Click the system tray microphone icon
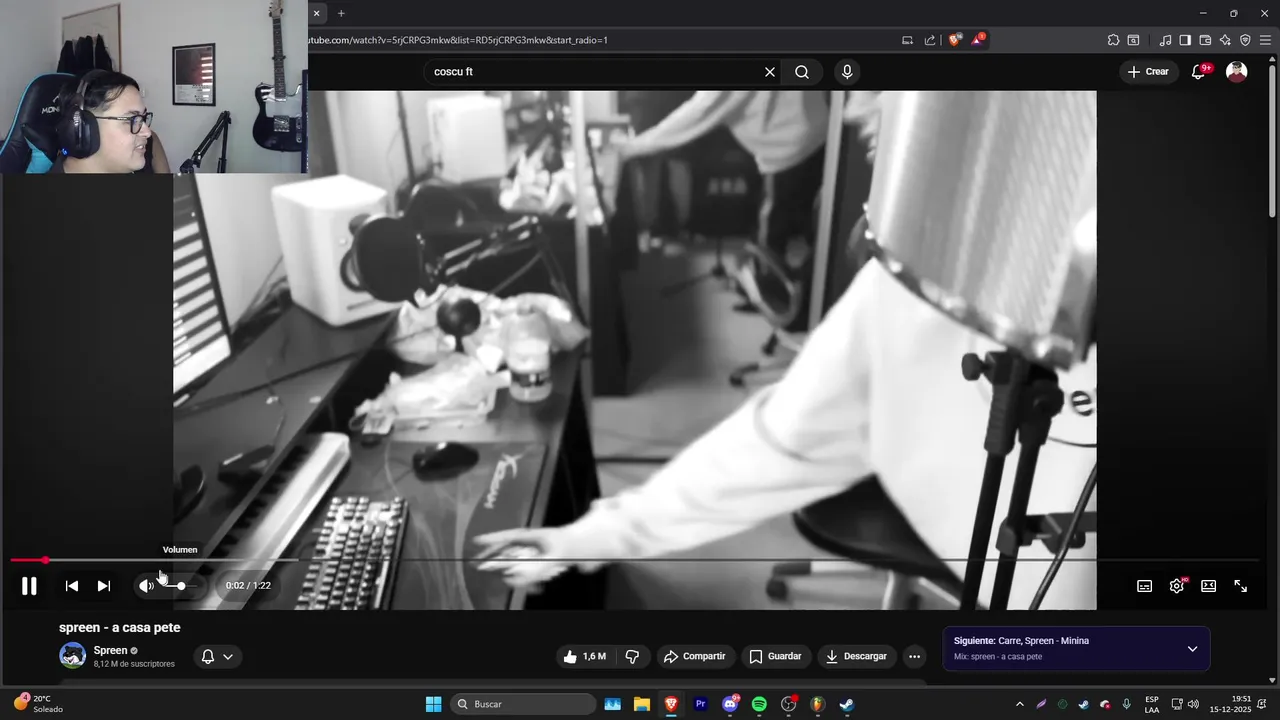Viewport: 1280px width, 720px height. pyautogui.click(x=1127, y=704)
